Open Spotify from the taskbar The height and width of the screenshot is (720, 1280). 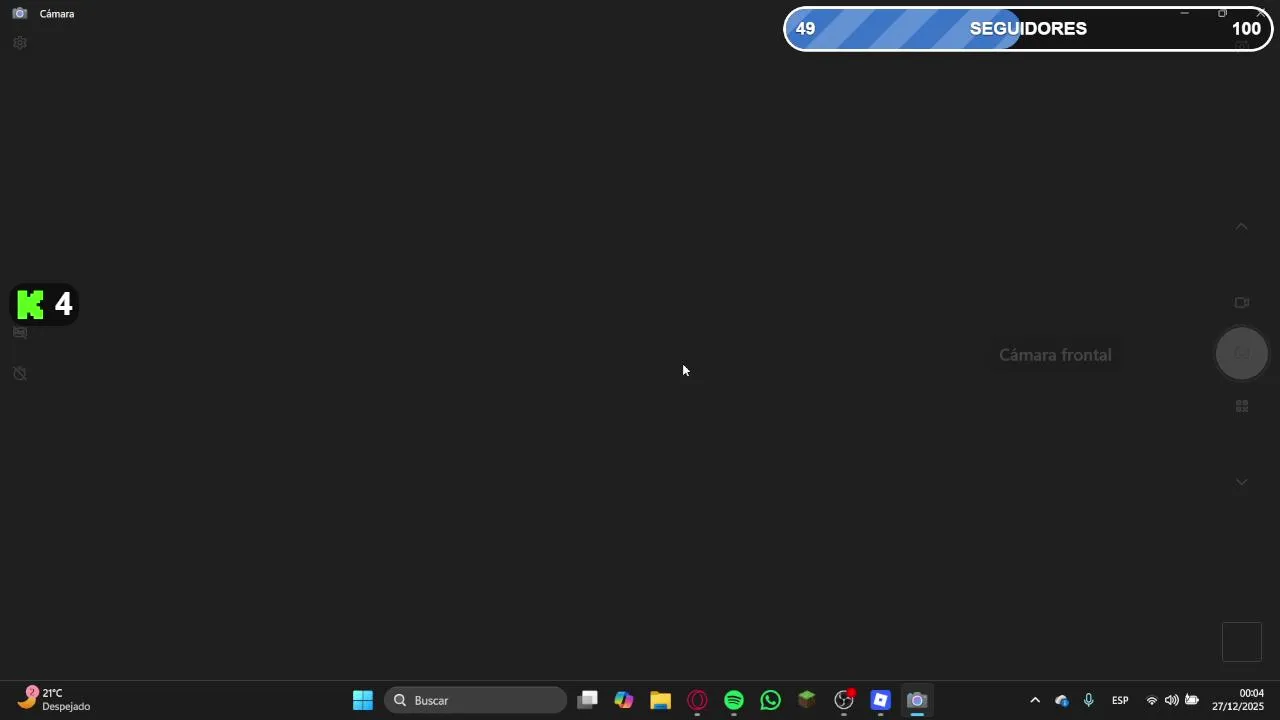(734, 700)
